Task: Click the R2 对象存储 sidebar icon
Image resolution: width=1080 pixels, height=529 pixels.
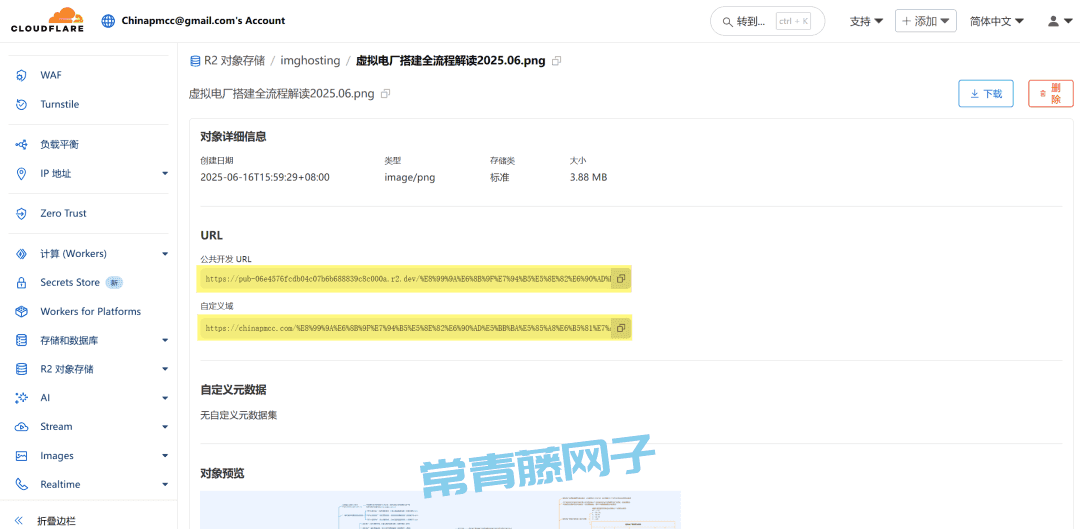Action: point(21,369)
